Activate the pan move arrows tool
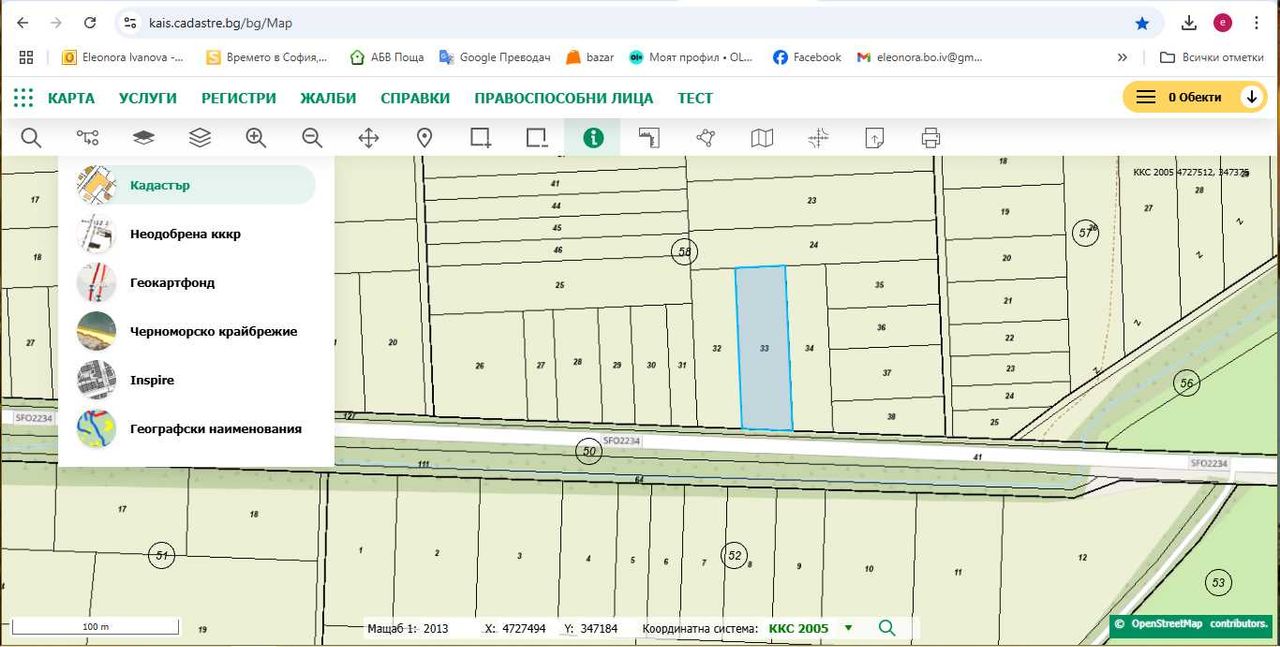Viewport: 1280px width, 647px height. pyautogui.click(x=368, y=138)
